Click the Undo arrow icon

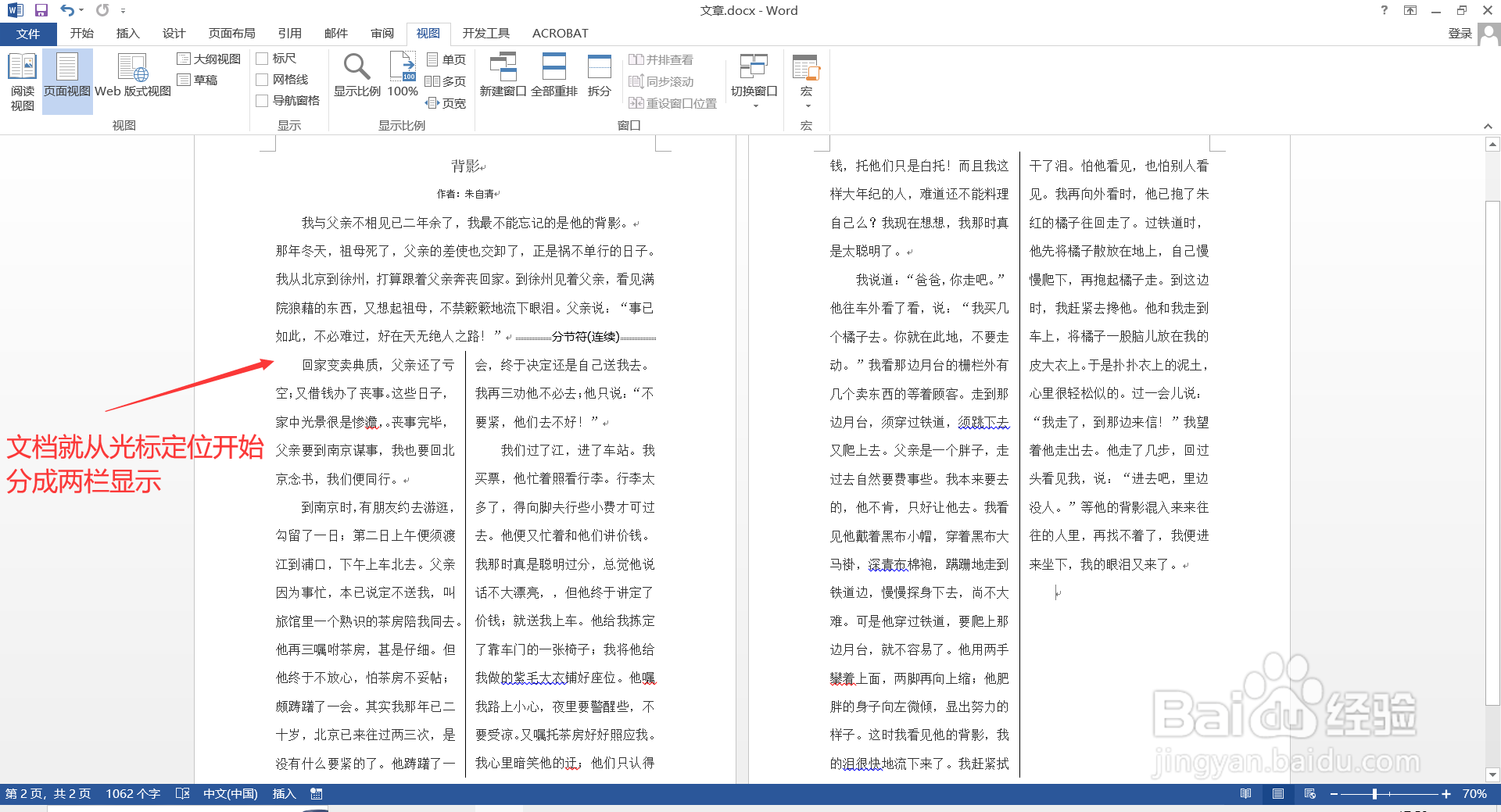pyautogui.click(x=67, y=10)
